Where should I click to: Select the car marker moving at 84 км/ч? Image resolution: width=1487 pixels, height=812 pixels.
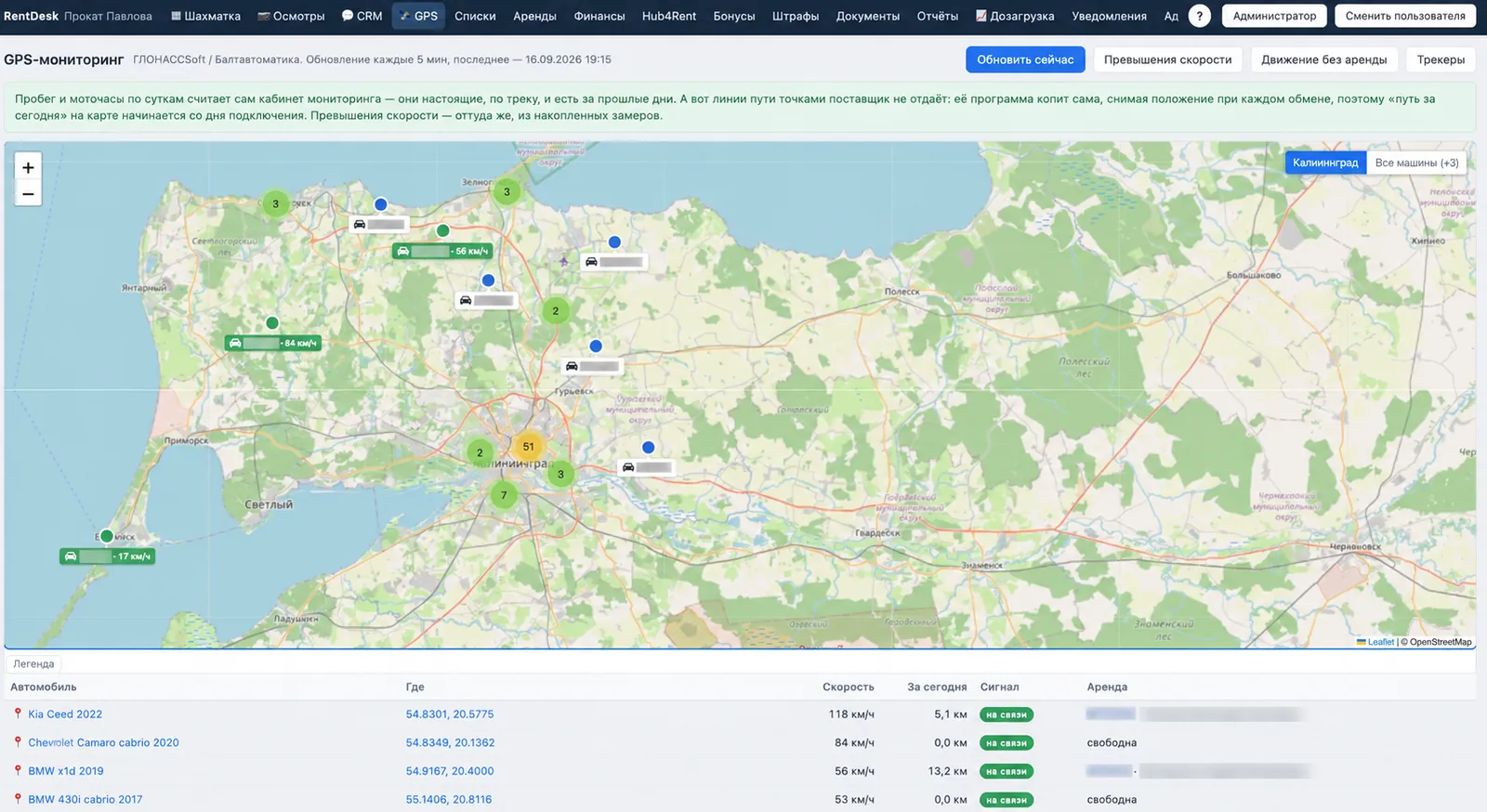click(x=273, y=343)
